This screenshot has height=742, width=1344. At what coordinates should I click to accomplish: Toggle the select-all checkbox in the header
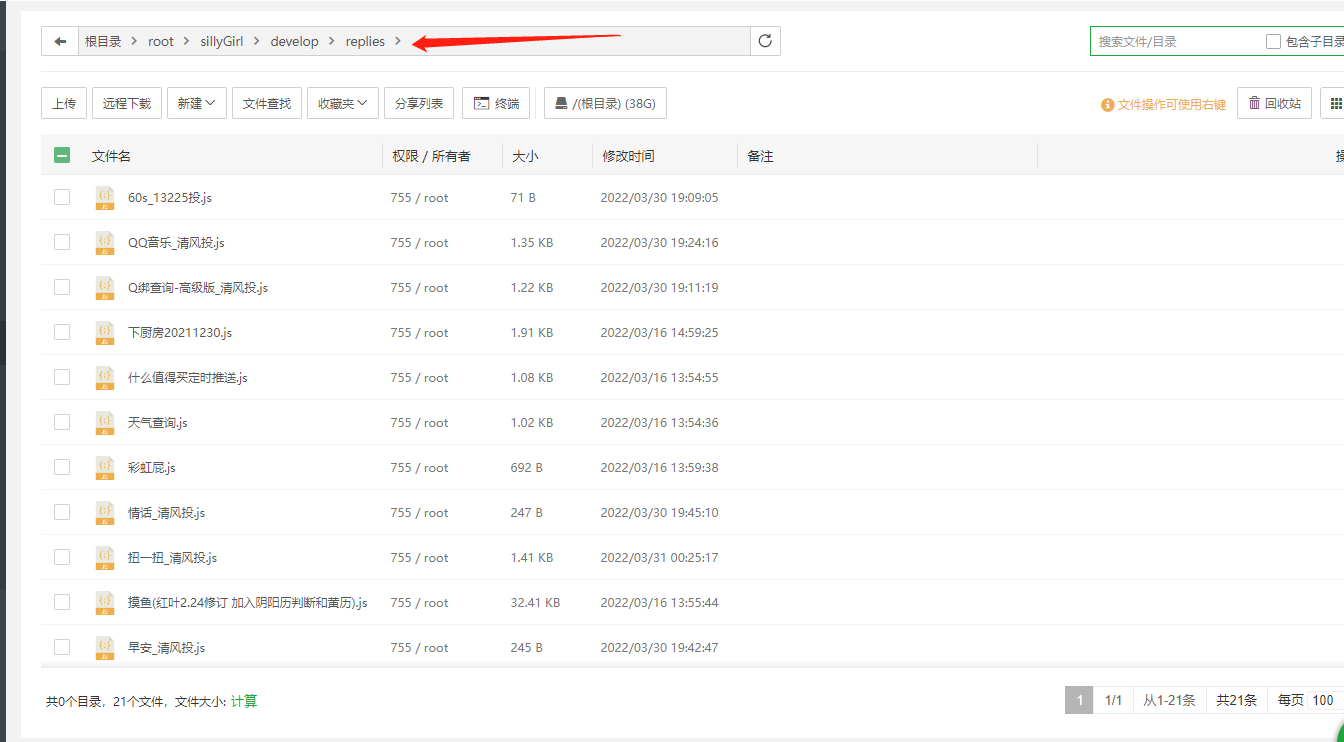[x=62, y=155]
